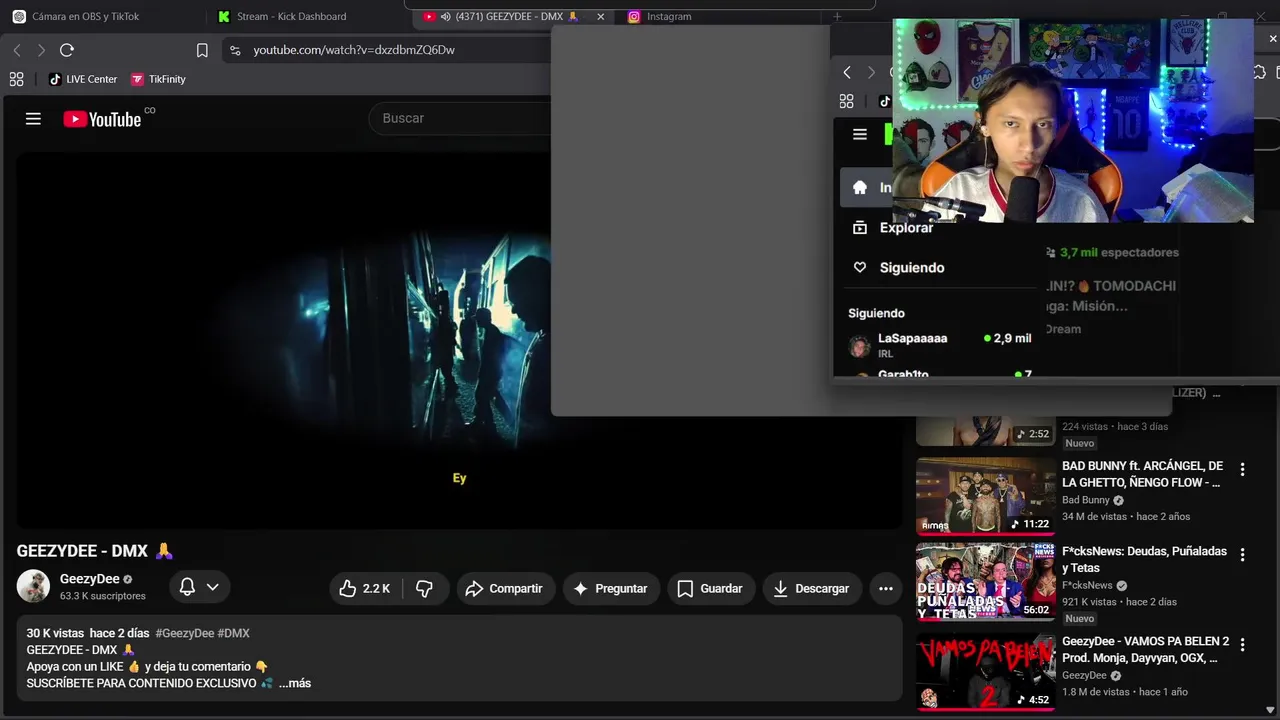
Task: Open options menu for VAMOS PA BELEN 2
Action: (1242, 645)
